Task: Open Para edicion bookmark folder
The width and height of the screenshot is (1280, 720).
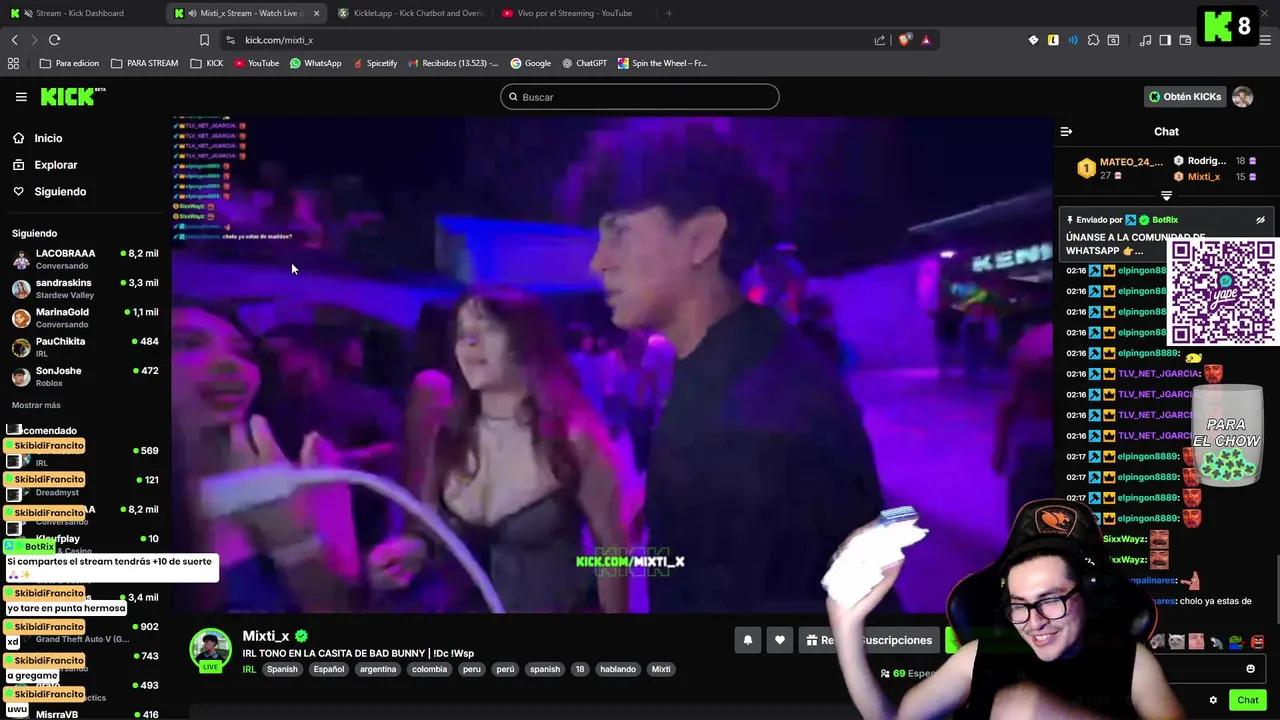Action: (x=69, y=63)
